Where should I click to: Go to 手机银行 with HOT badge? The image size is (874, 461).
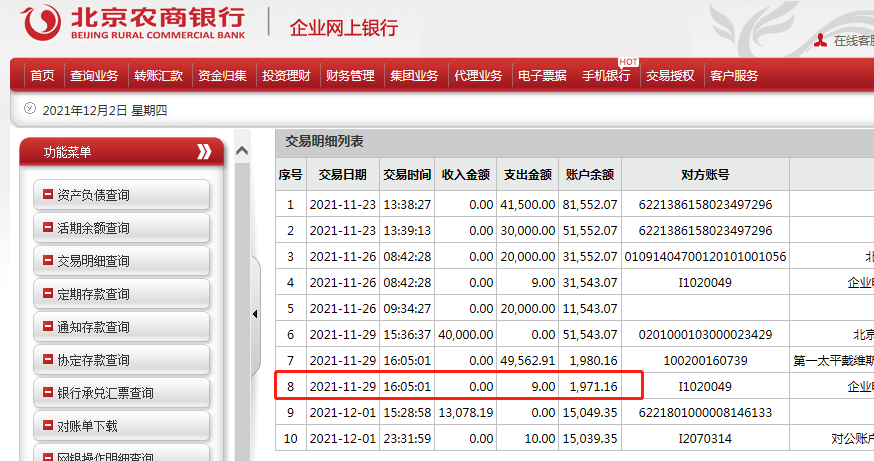pos(606,76)
